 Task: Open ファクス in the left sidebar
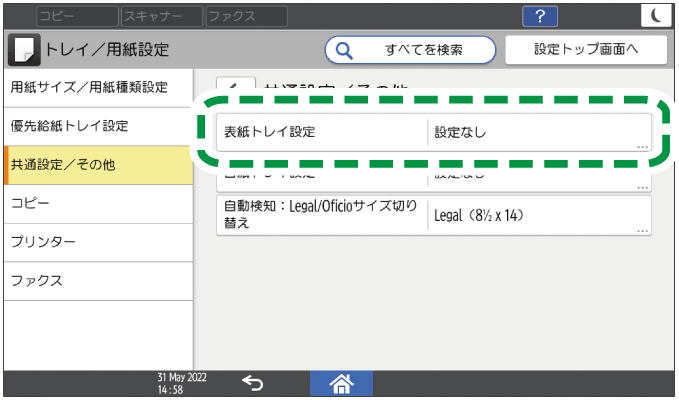coord(98,281)
